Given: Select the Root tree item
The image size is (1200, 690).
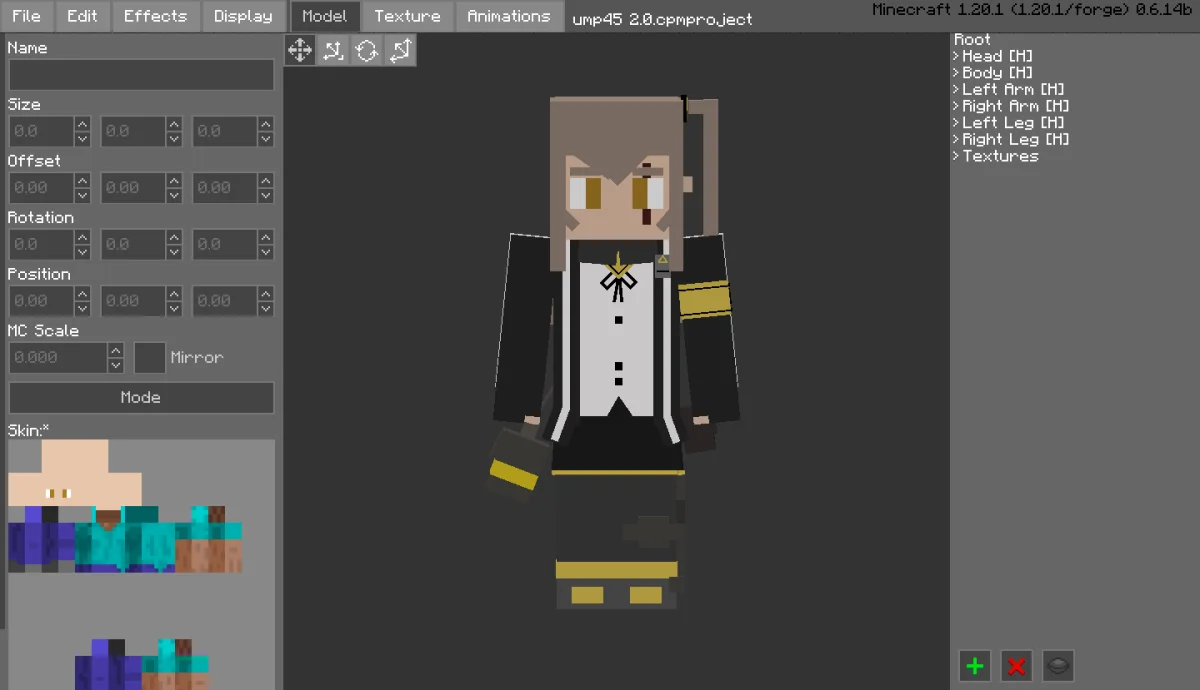Looking at the screenshot, I should click(972, 40).
